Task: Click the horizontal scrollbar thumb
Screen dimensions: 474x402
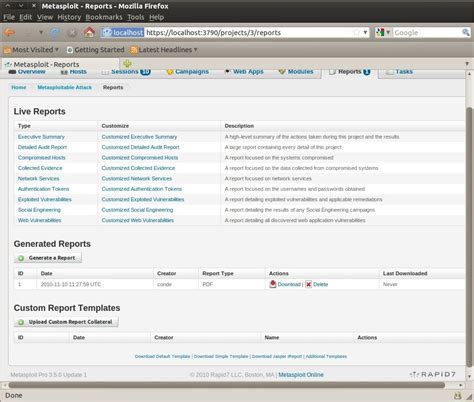Action: click(227, 385)
